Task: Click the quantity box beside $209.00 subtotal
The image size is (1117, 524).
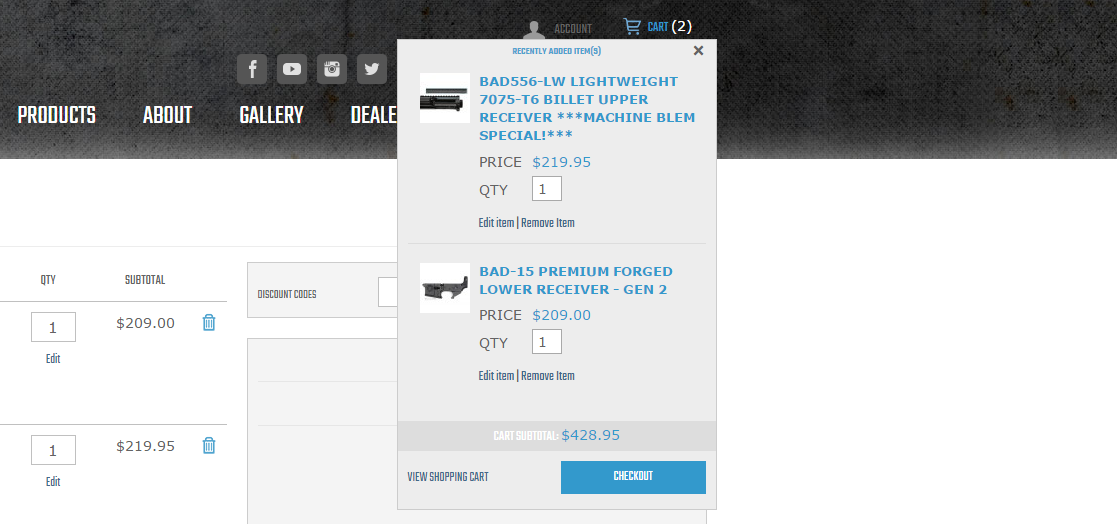Action: 53,327
